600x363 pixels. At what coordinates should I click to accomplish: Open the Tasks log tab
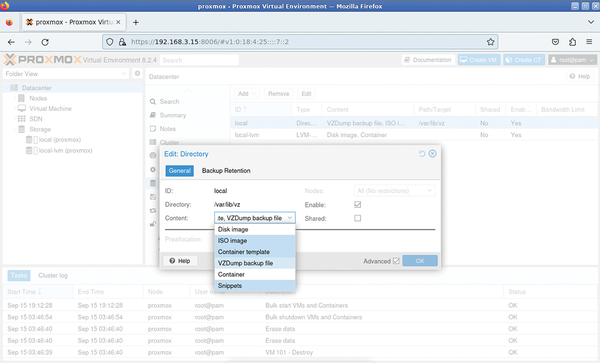[x=19, y=275]
